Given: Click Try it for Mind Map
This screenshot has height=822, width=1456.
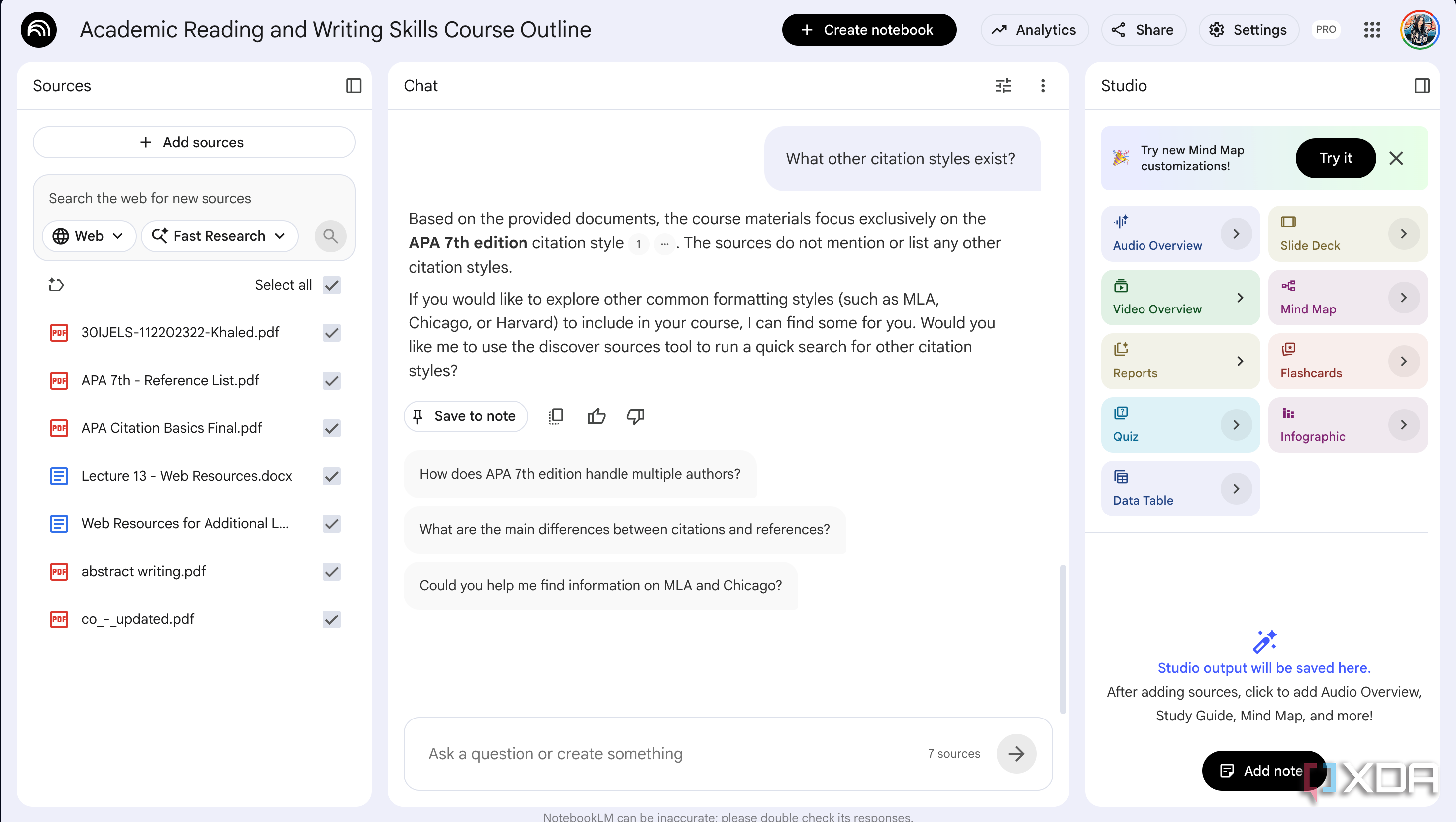Looking at the screenshot, I should coord(1335,158).
